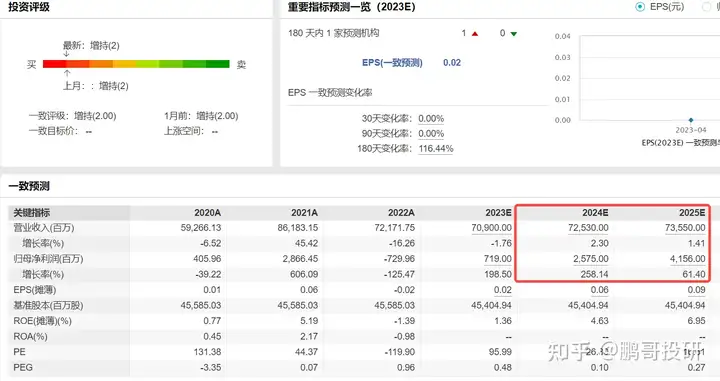Viewport: 720px width, 381px height.
Task: Click the 2023E net profit value 719.00
Action: click(x=498, y=259)
